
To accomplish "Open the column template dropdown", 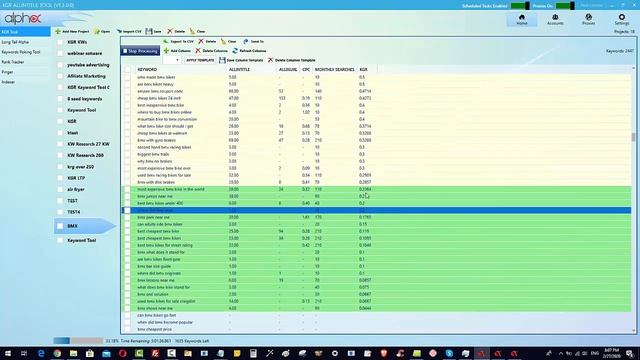I will (172, 60).
